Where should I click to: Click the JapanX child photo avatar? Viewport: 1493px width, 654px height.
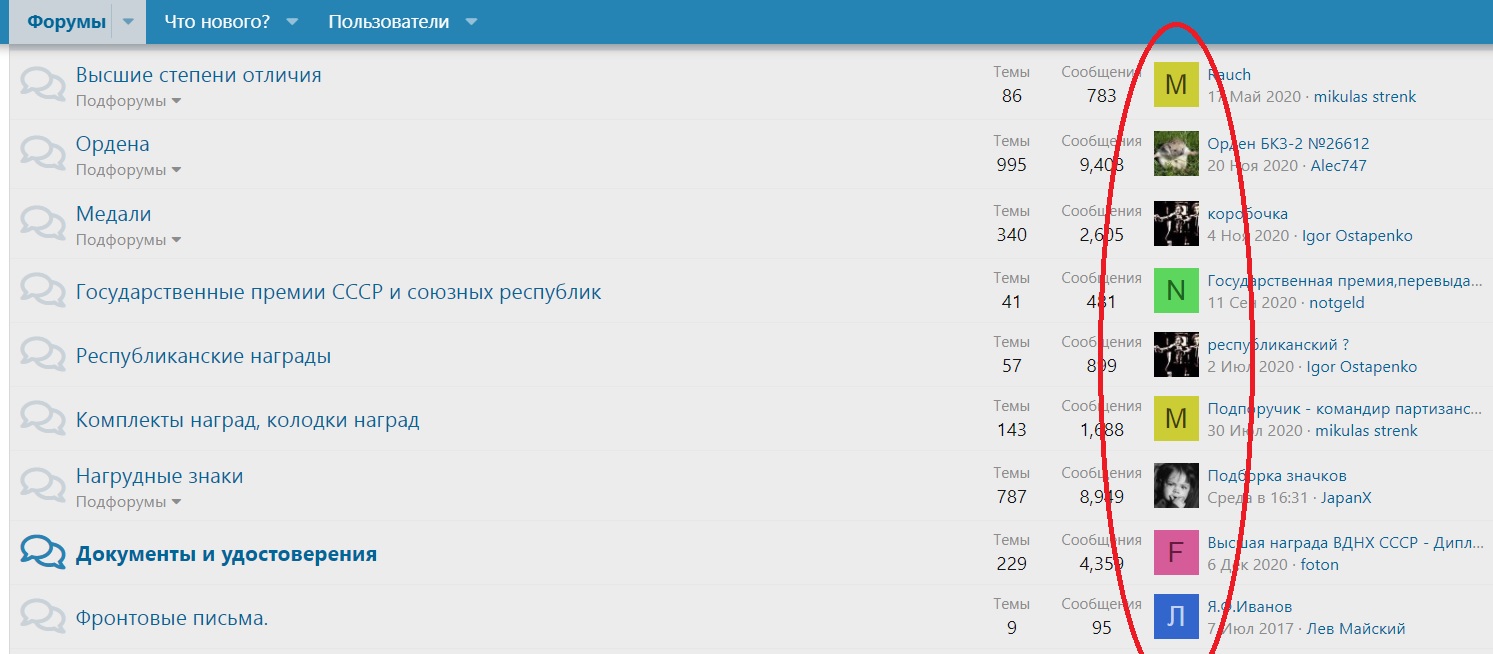[x=1176, y=486]
